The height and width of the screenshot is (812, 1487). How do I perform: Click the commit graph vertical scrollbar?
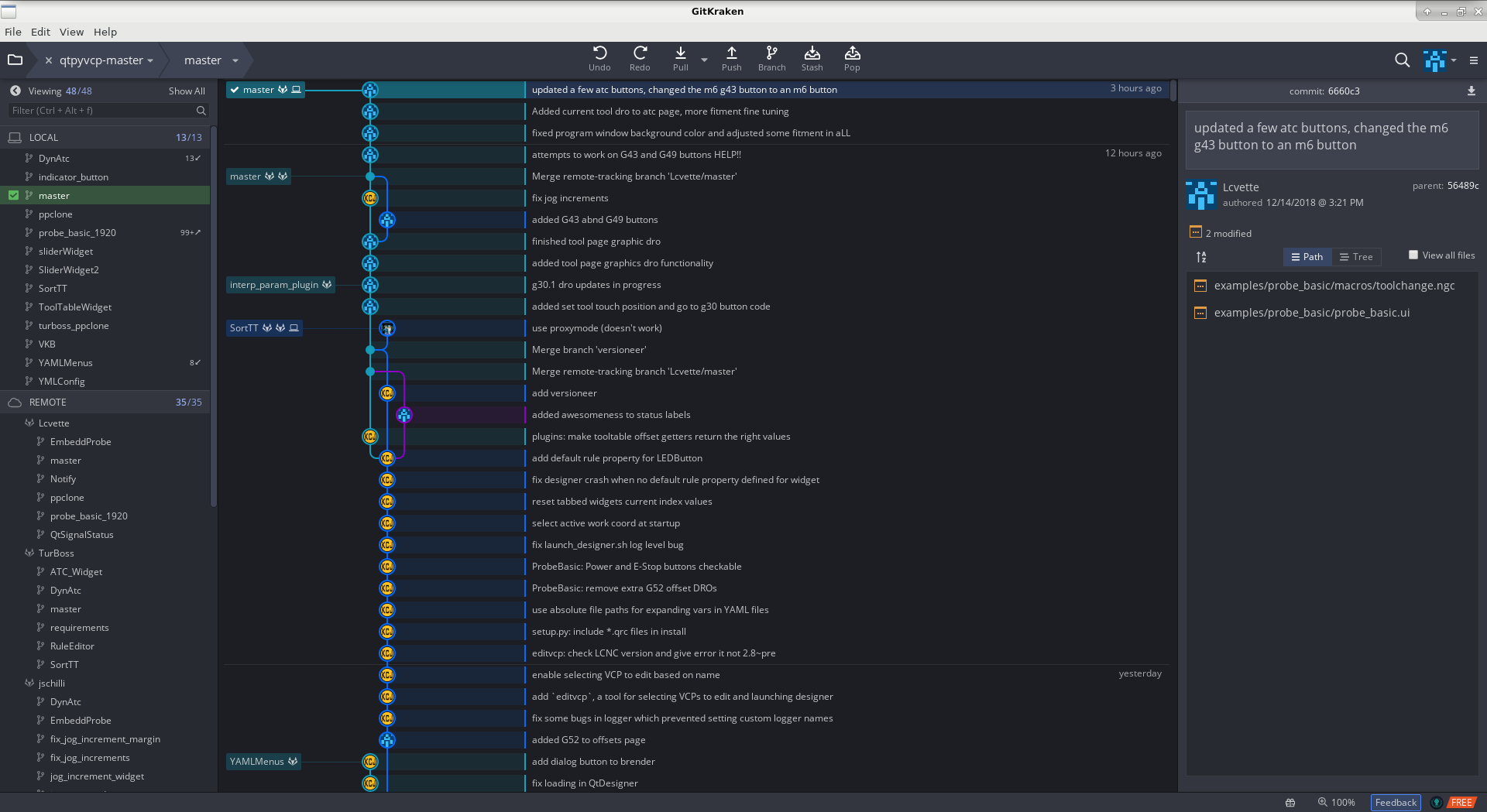point(1173,91)
